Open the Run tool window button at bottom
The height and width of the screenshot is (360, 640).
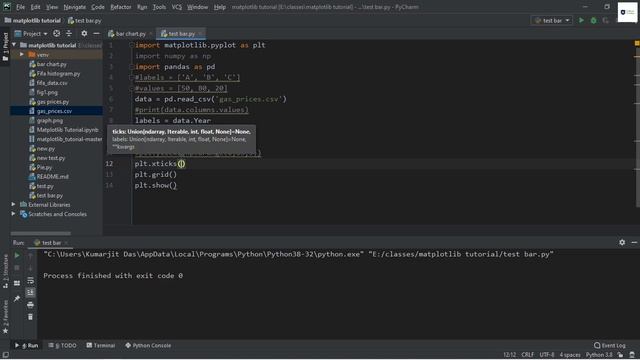(x=27, y=345)
